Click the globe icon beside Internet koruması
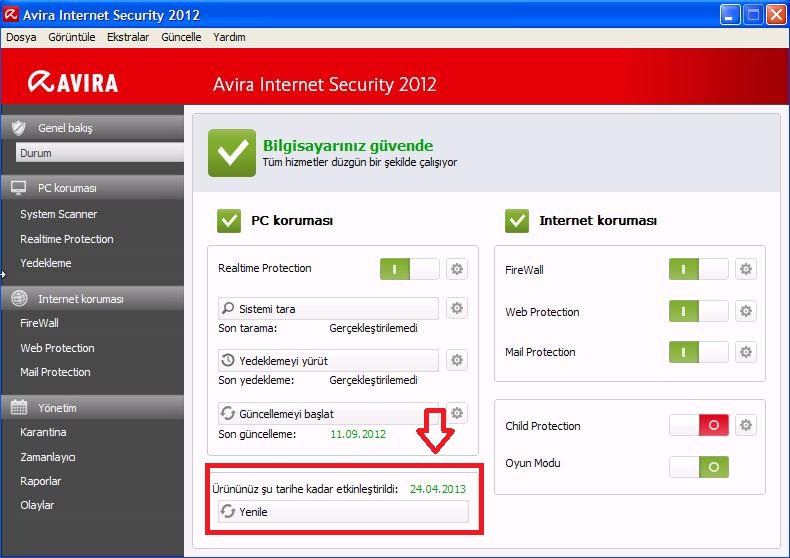 (19, 298)
